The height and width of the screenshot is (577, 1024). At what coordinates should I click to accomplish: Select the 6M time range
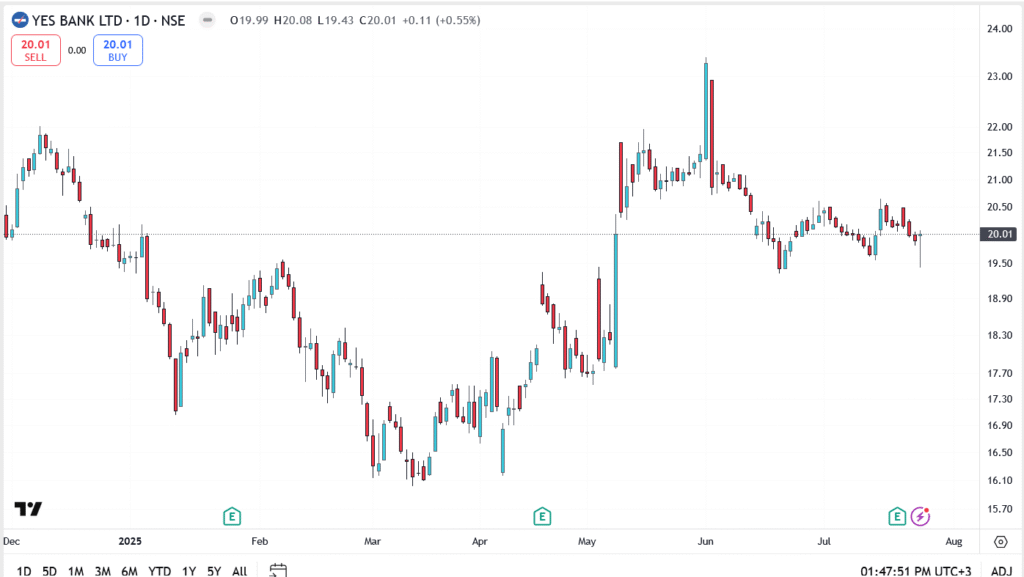pyautogui.click(x=129, y=571)
